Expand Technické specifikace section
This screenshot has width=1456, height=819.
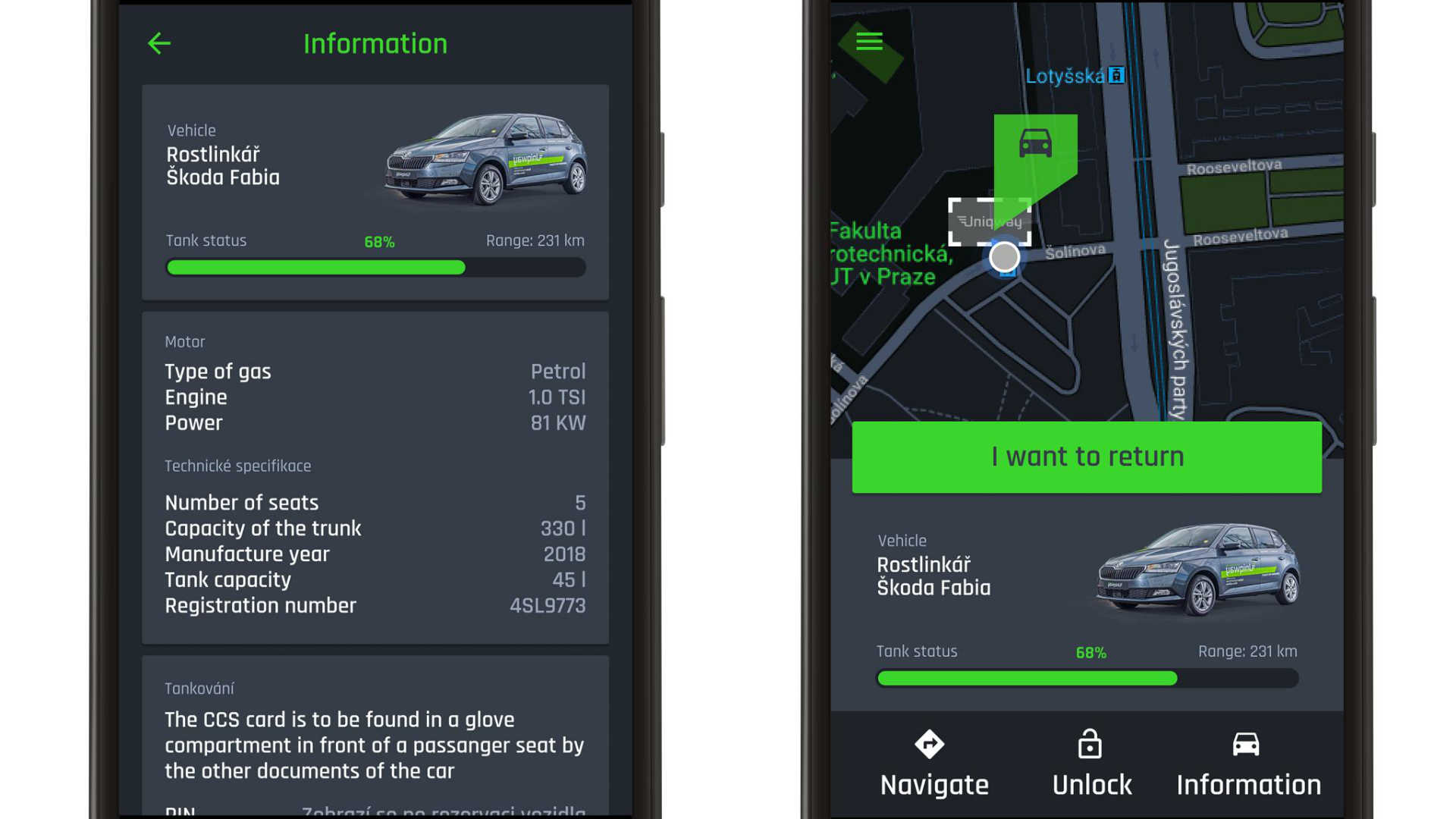[x=238, y=466]
